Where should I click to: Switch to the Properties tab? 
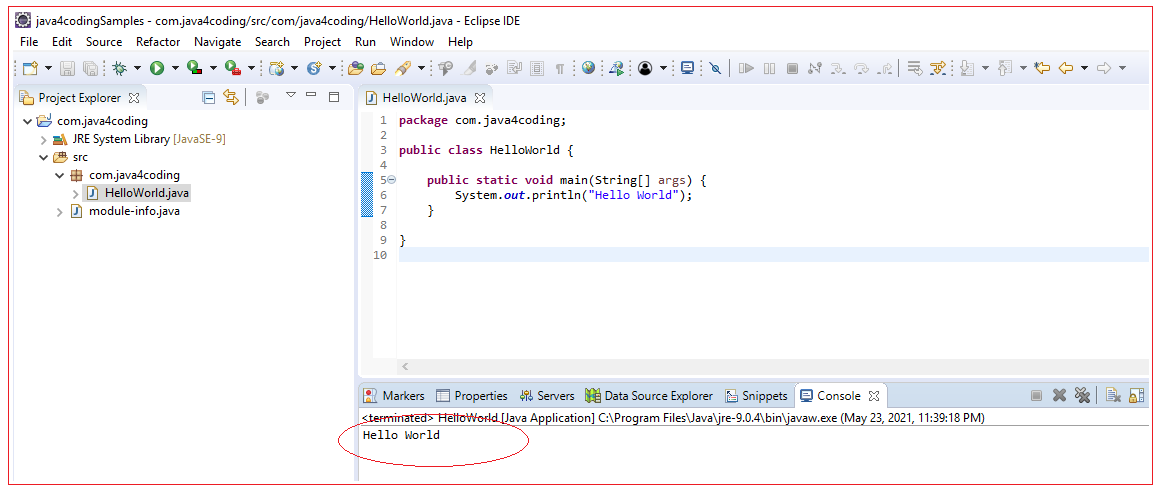tap(472, 396)
